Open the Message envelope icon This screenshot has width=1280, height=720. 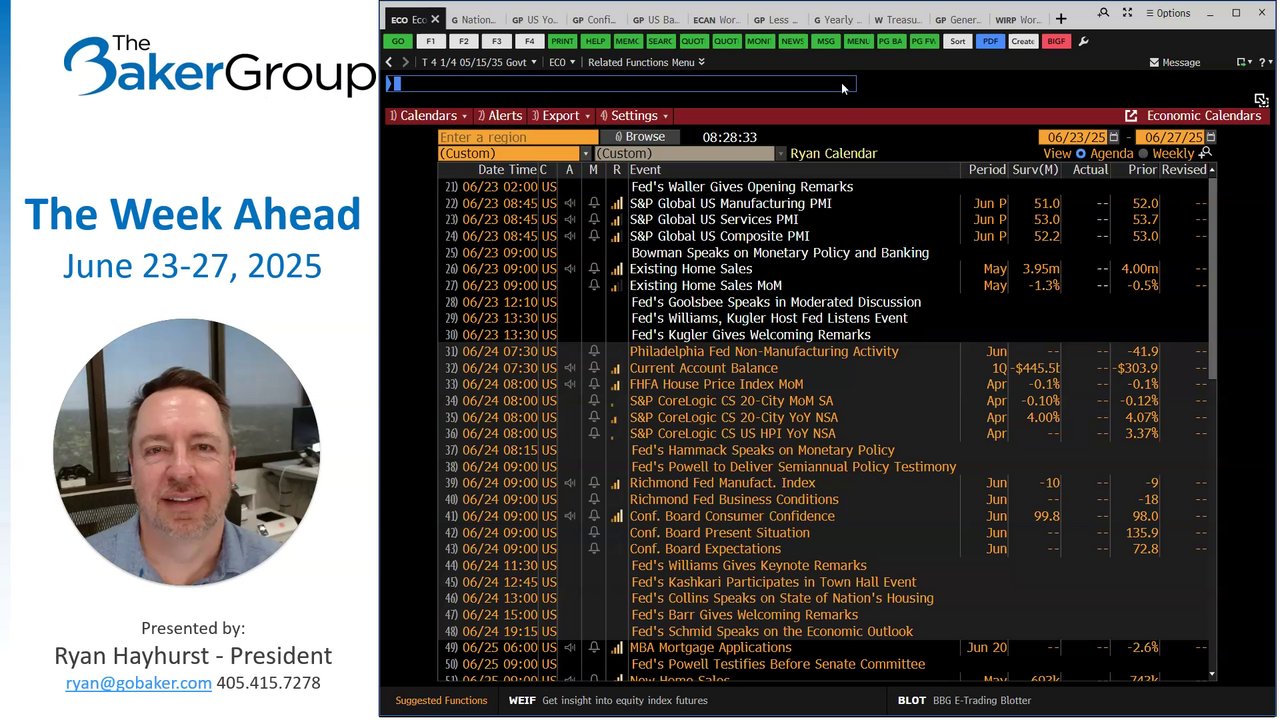(1154, 62)
